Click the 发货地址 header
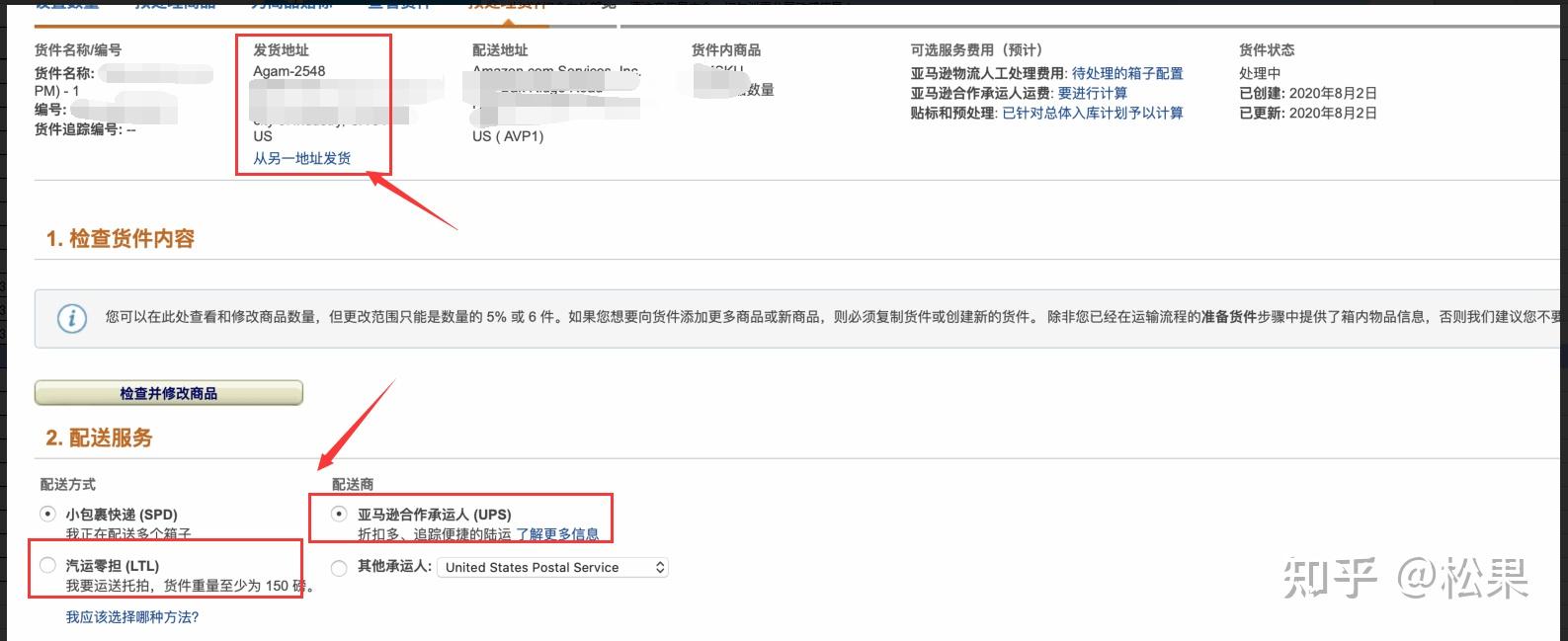 282,49
